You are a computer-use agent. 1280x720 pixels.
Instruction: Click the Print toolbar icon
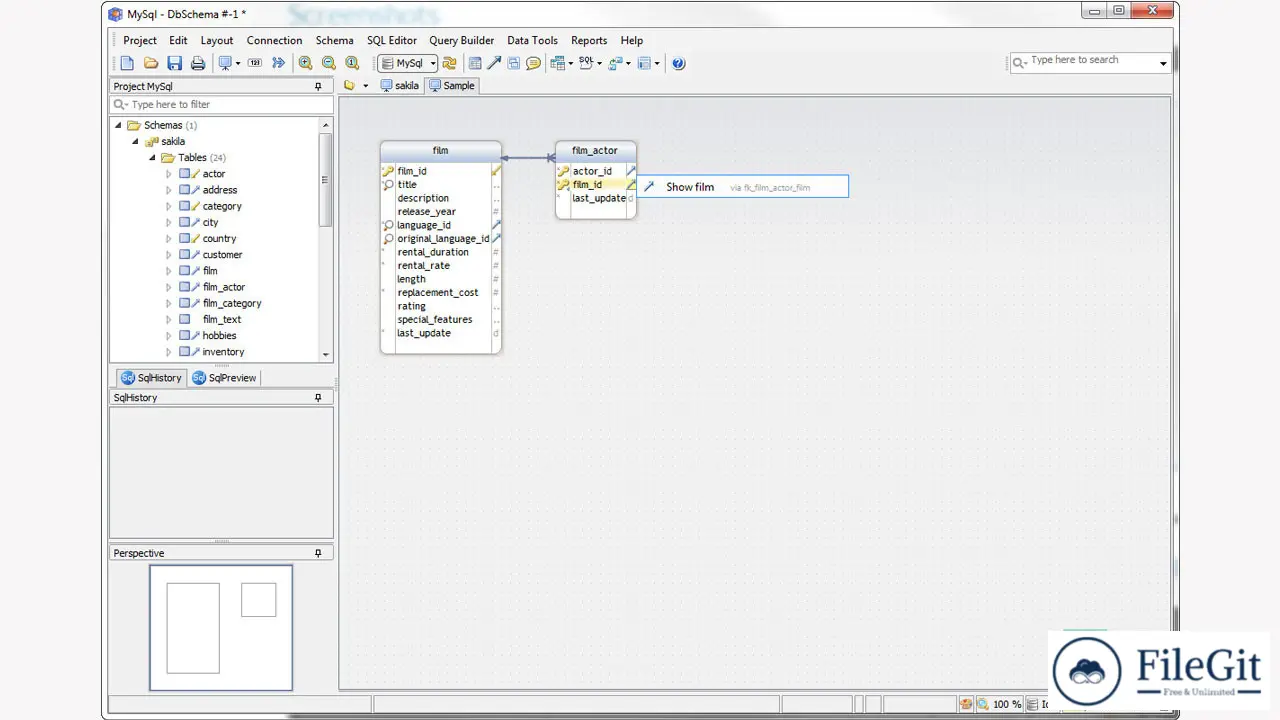(x=198, y=63)
